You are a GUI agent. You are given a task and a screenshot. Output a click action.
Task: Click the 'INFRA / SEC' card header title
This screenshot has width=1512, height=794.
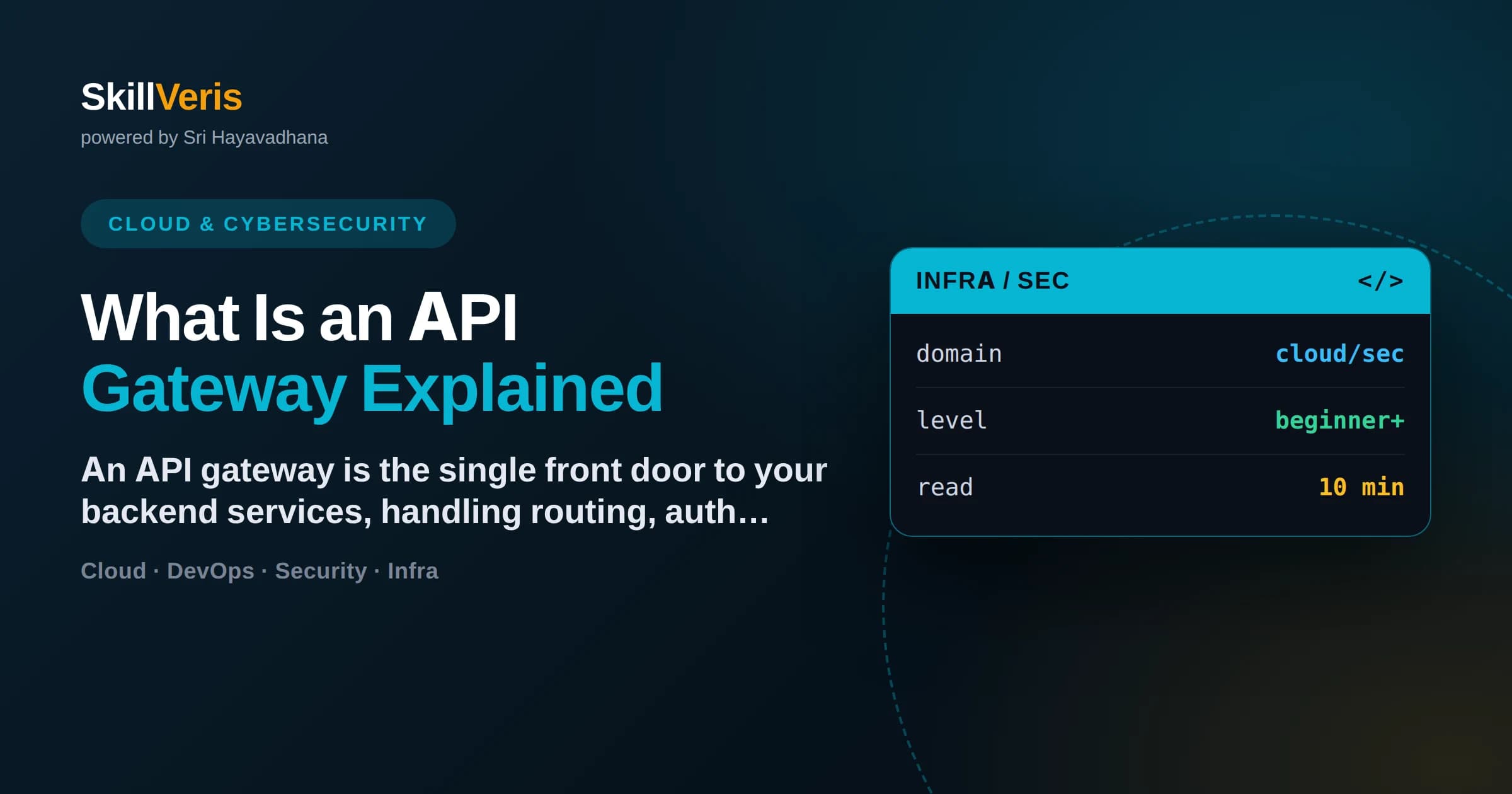[x=992, y=280]
